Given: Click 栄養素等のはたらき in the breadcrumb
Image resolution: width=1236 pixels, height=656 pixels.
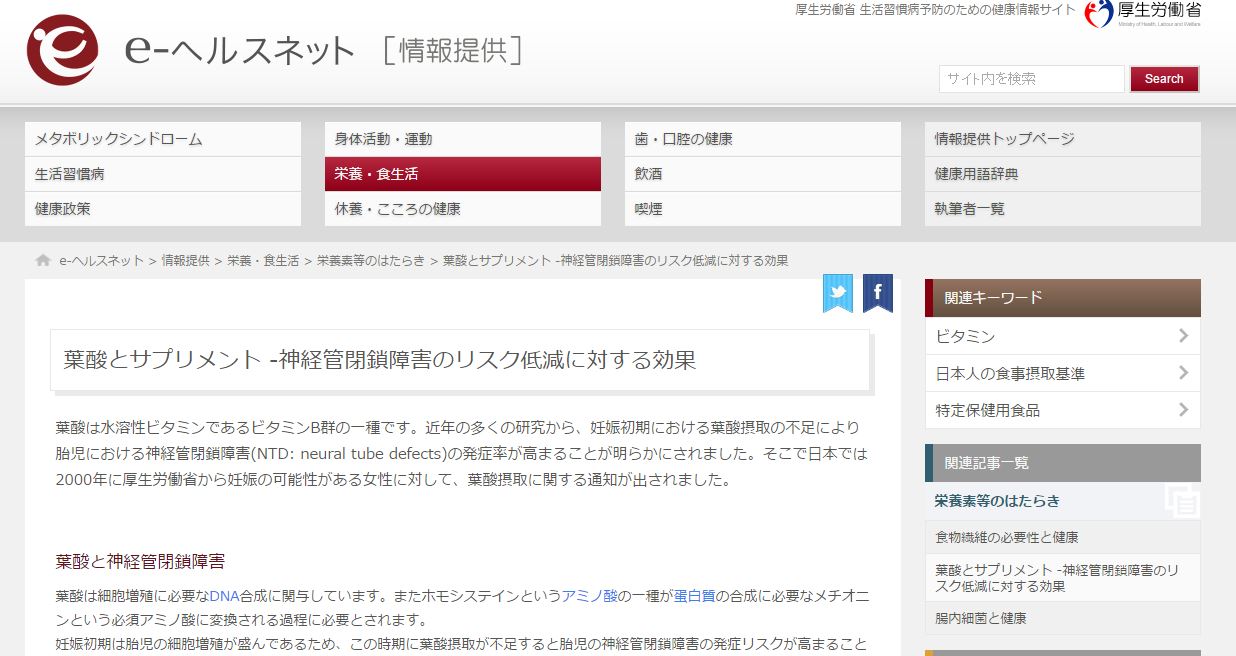Looking at the screenshot, I should [x=371, y=261].
